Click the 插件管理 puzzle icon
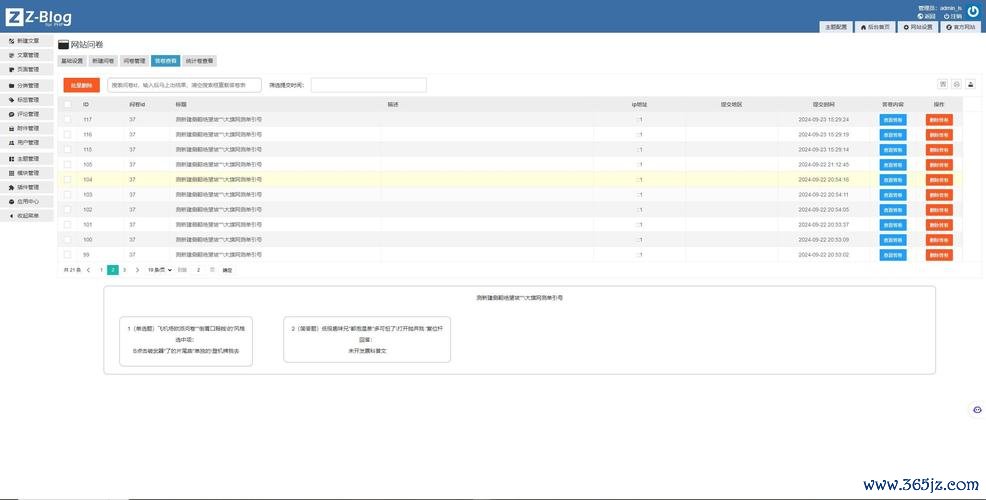 tap(11, 187)
